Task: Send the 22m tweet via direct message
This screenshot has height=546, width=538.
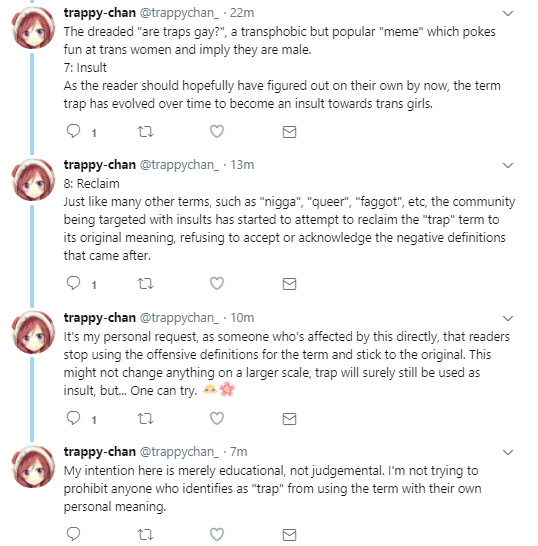Action: click(x=289, y=132)
